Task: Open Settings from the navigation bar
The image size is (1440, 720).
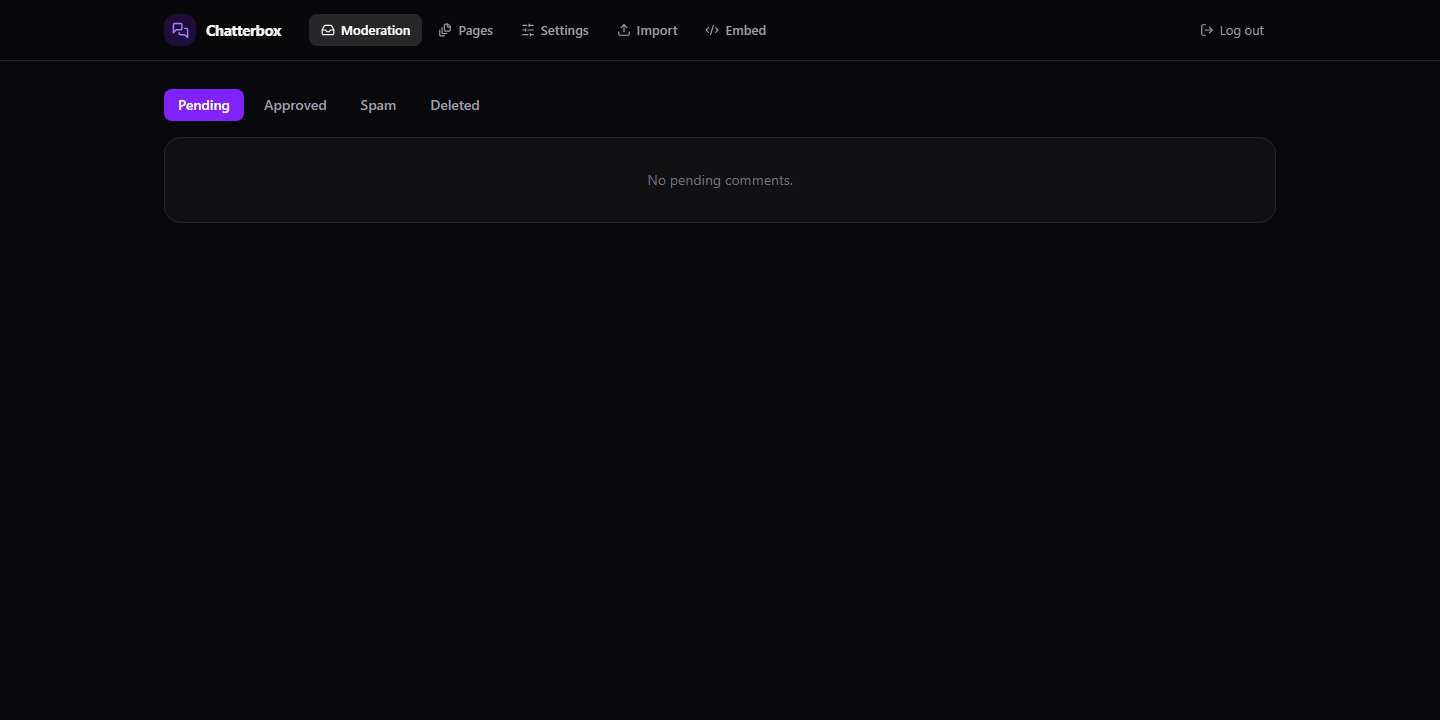Action: 555,30
